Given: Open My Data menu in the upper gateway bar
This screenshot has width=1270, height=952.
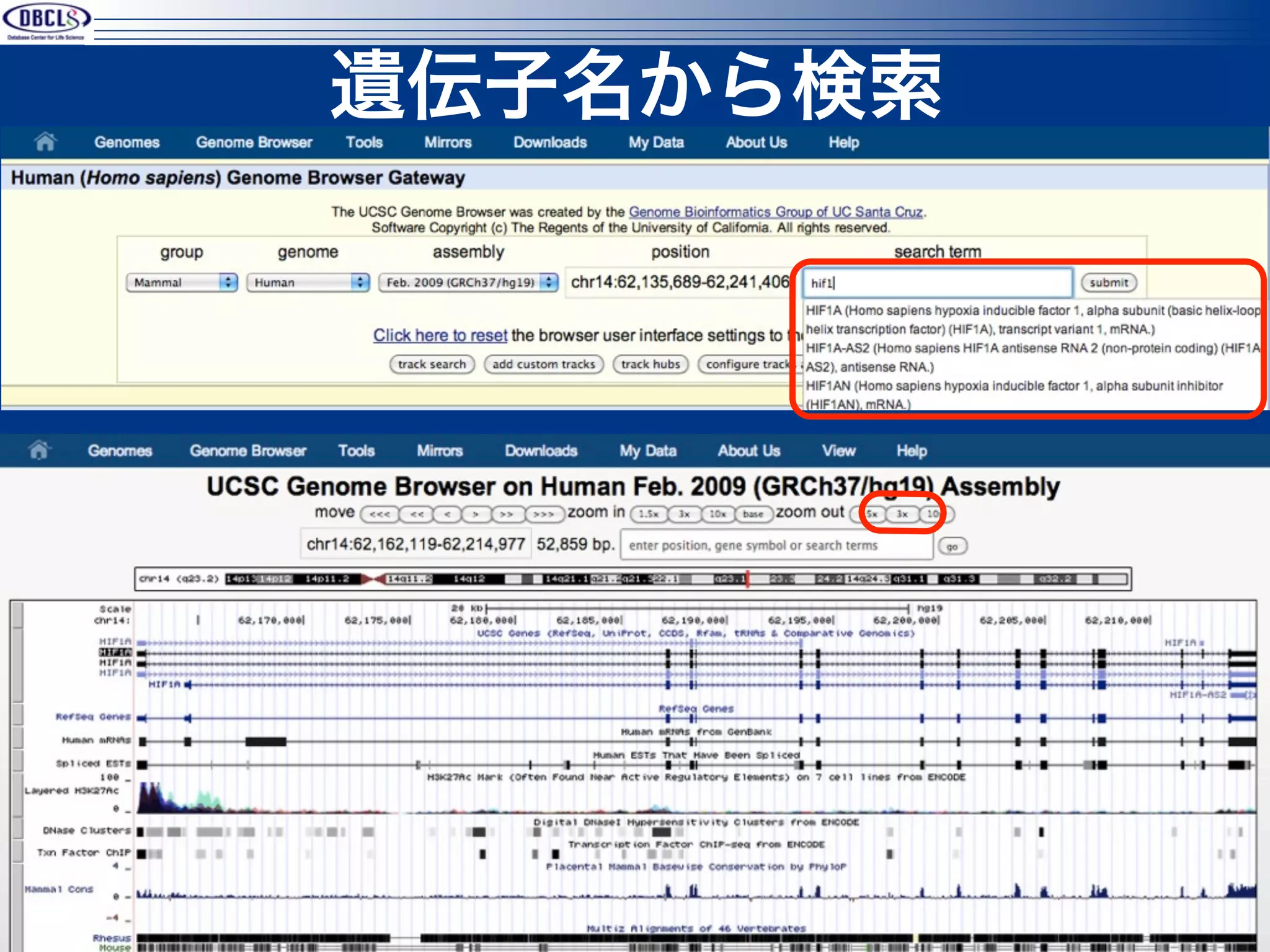Looking at the screenshot, I should 656,143.
